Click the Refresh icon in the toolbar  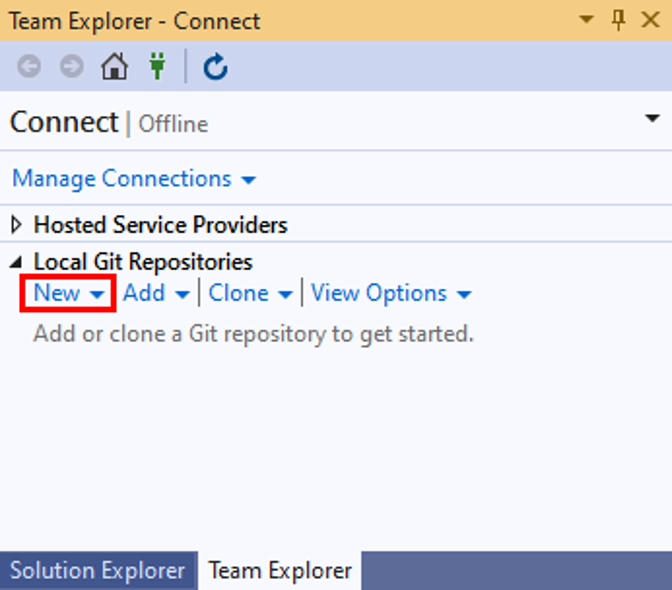[x=215, y=67]
